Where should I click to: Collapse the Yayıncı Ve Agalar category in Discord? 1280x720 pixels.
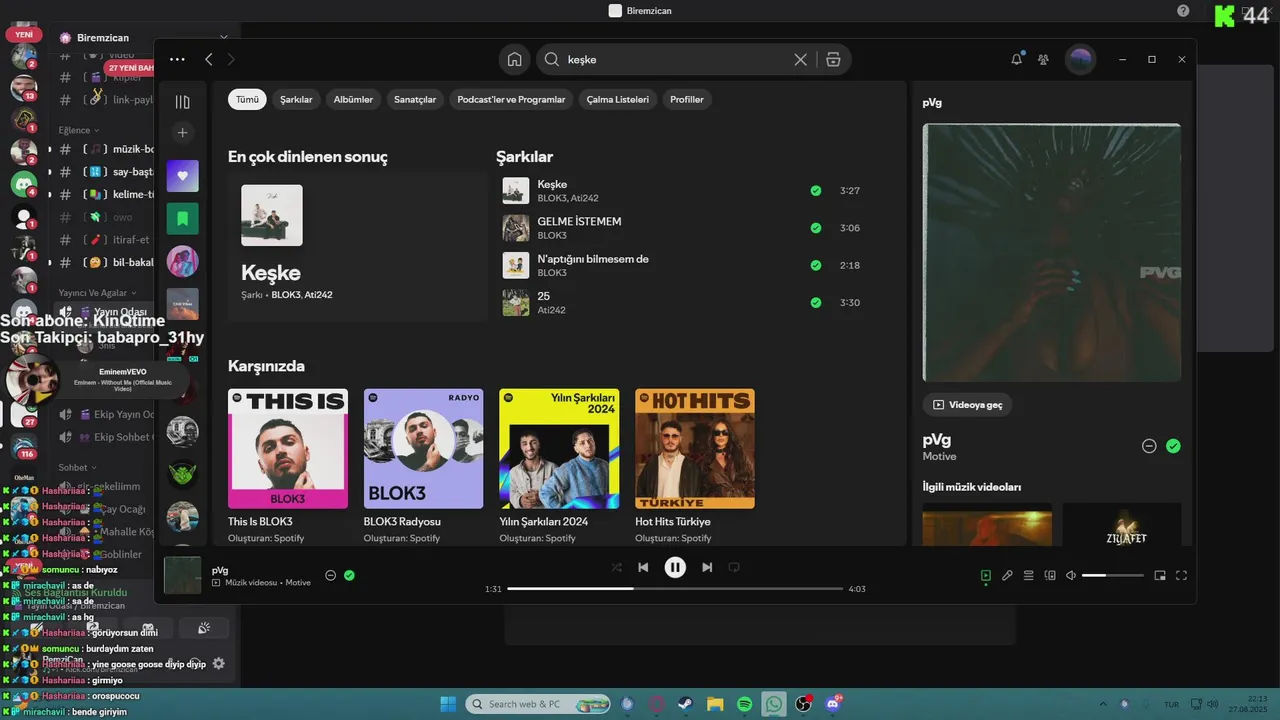click(x=97, y=293)
